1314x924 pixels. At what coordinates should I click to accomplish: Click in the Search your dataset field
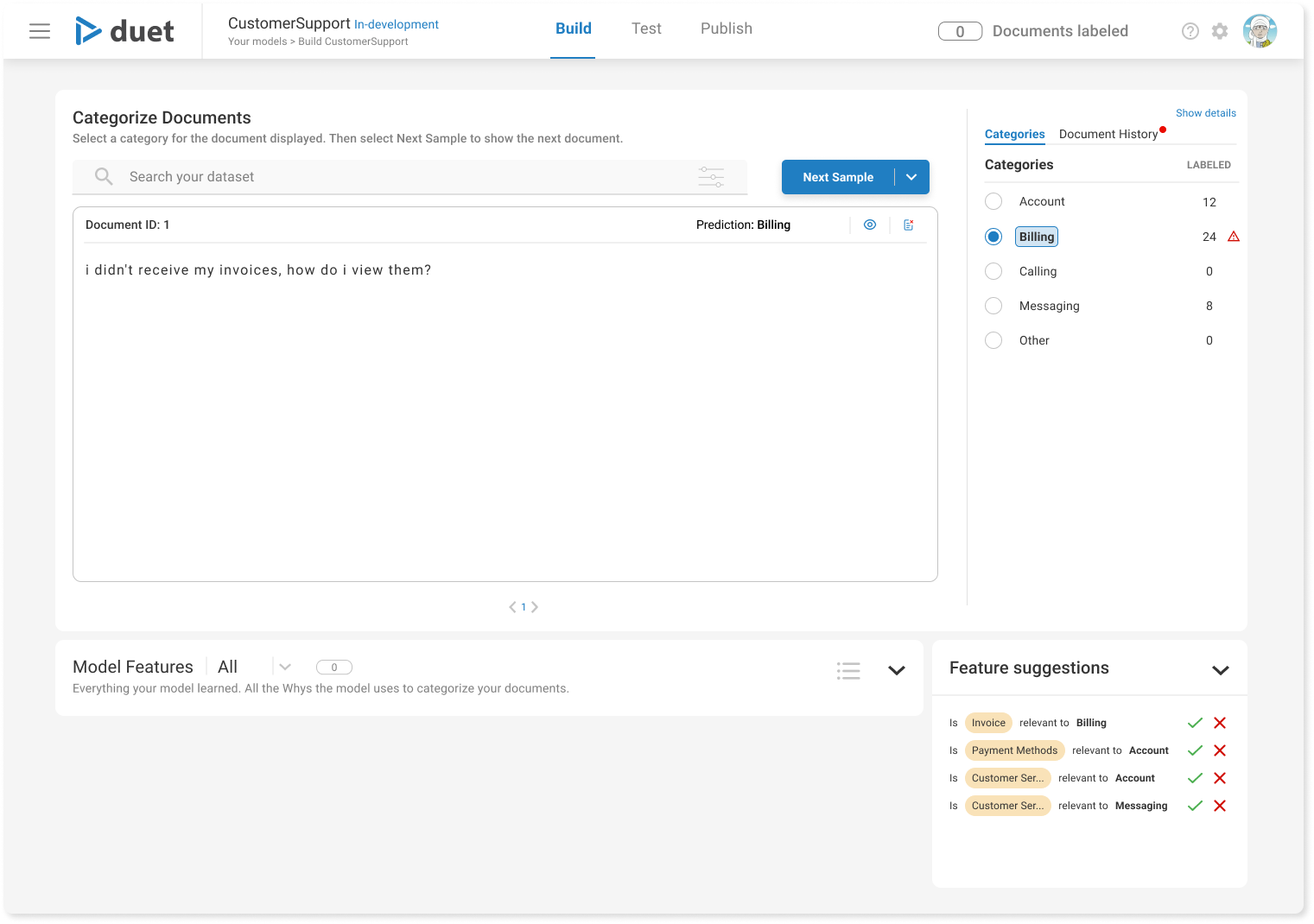[x=410, y=177]
